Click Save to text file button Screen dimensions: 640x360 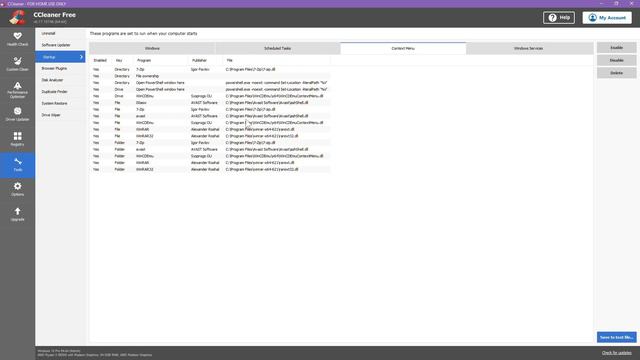(616, 338)
